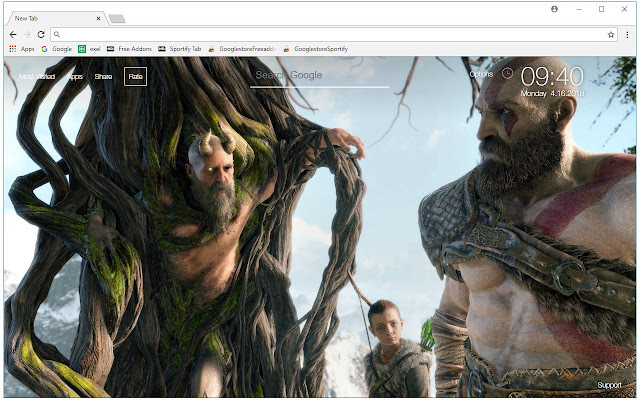Click the forward navigation arrow

[27, 35]
